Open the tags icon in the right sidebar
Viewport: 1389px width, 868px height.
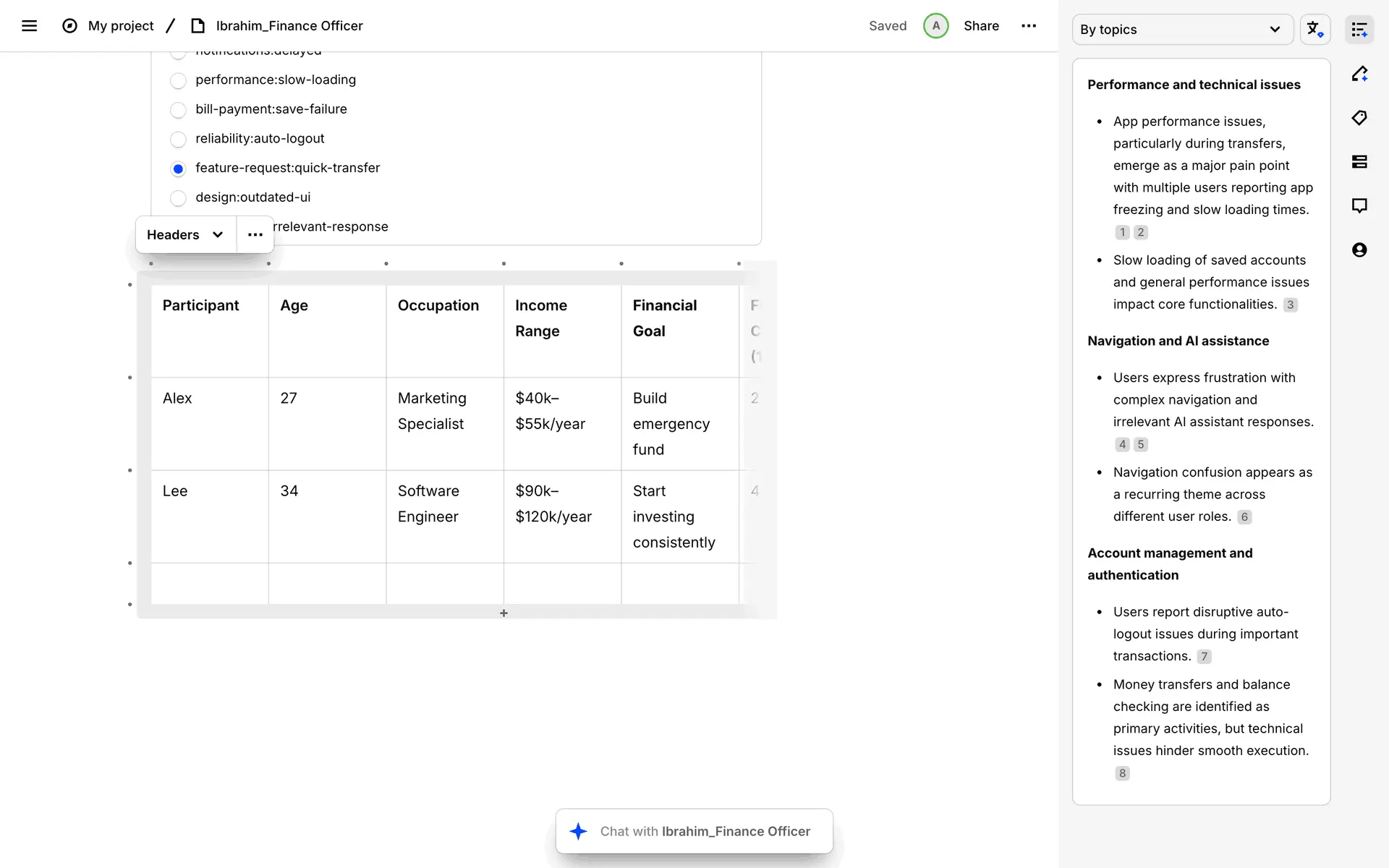point(1359,118)
